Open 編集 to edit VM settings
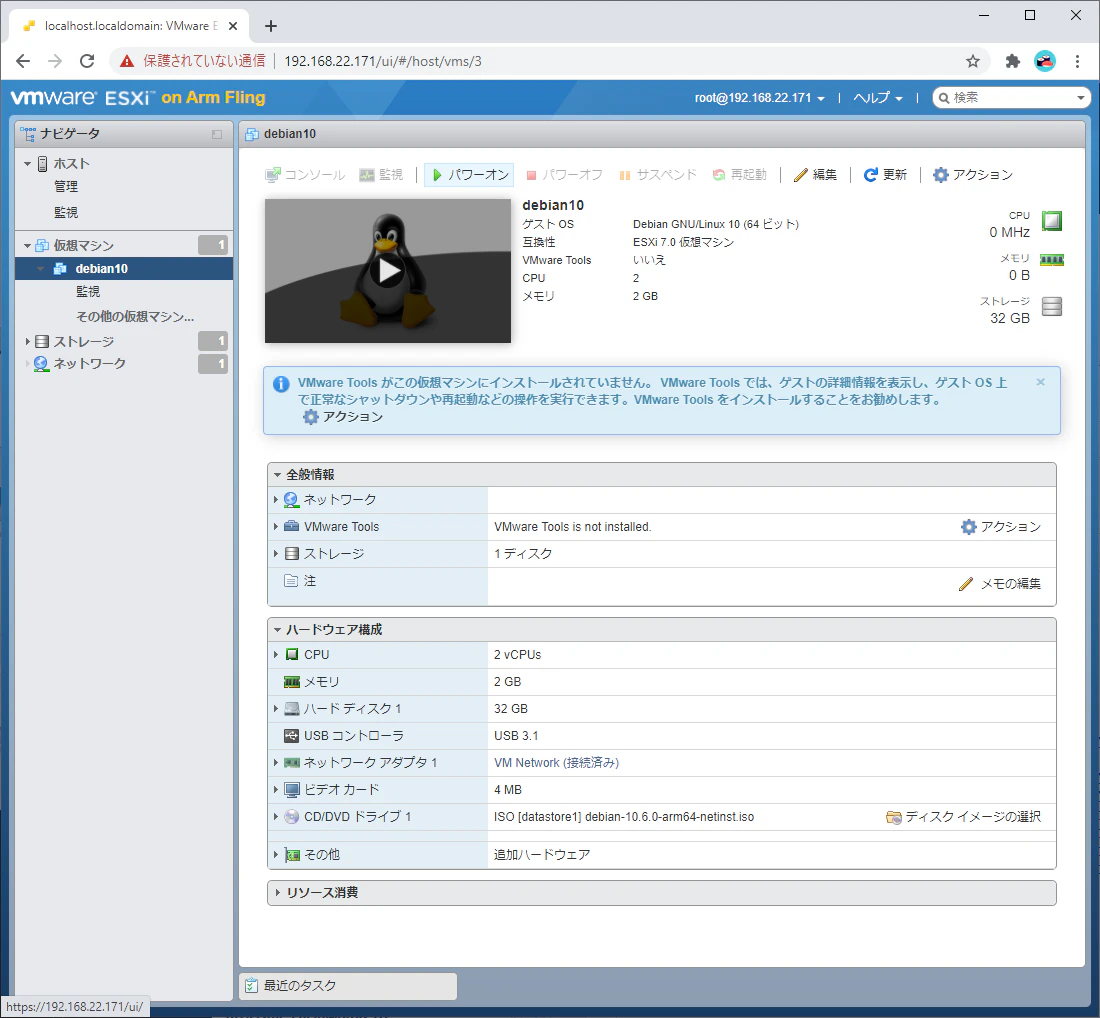 (815, 175)
